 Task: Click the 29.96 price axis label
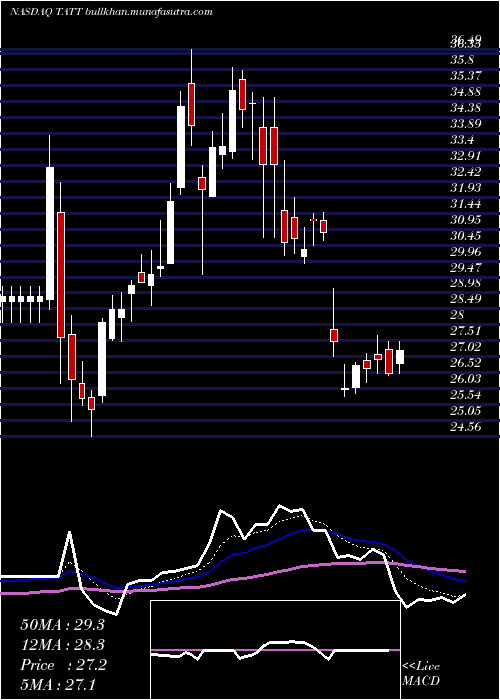click(465, 252)
